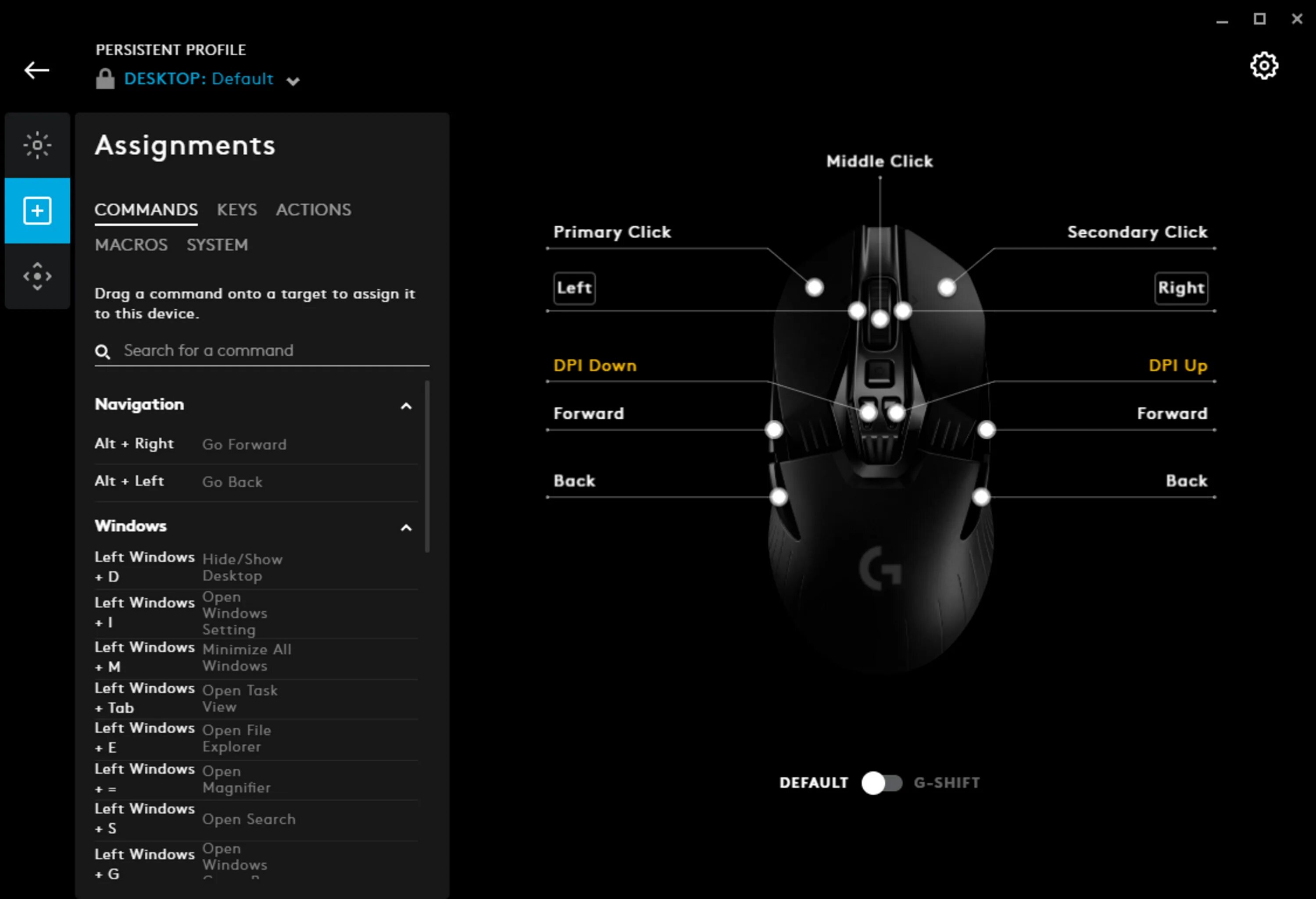Click the G-SHIFT mode label
This screenshot has height=899, width=1316.
coord(947,783)
